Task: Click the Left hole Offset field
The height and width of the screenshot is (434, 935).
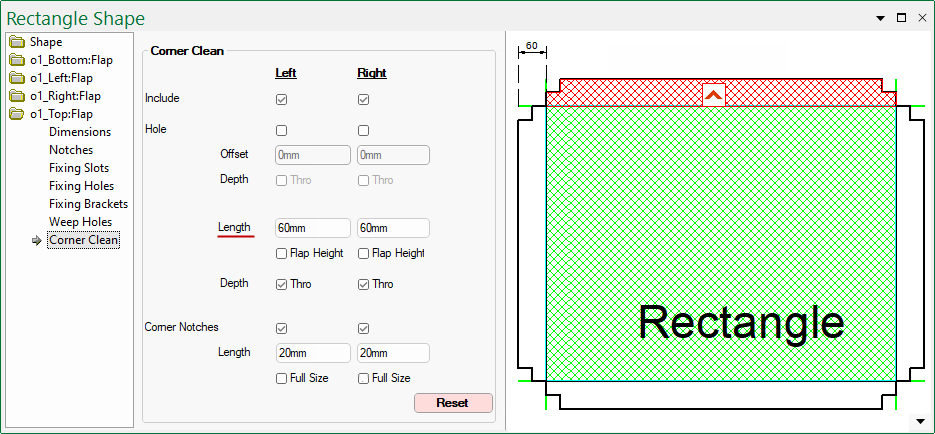Action: coord(313,155)
